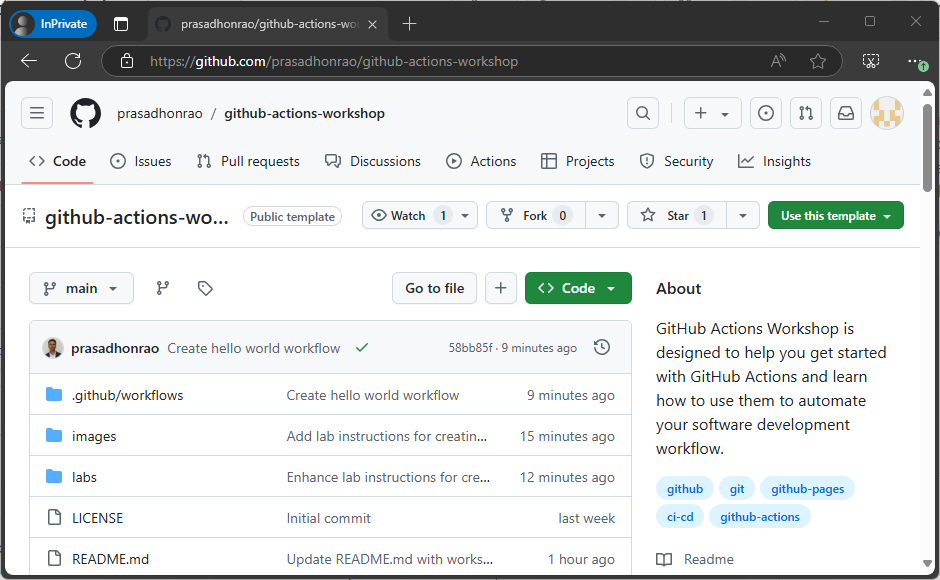The image size is (940, 580).
Task: View passing check mark status on commit
Action: [361, 347]
